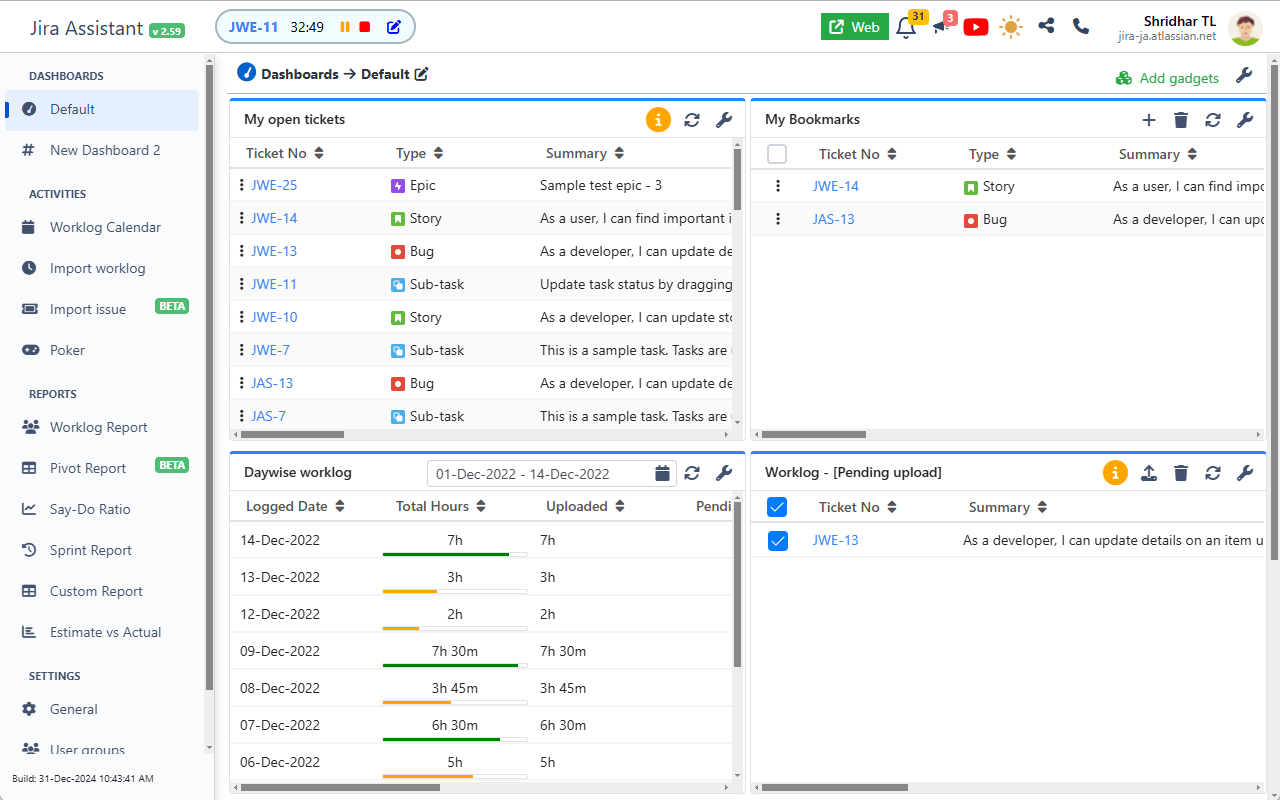Uncheck select-all box in Worklog Pending upload
1280x800 pixels.
[777, 507]
